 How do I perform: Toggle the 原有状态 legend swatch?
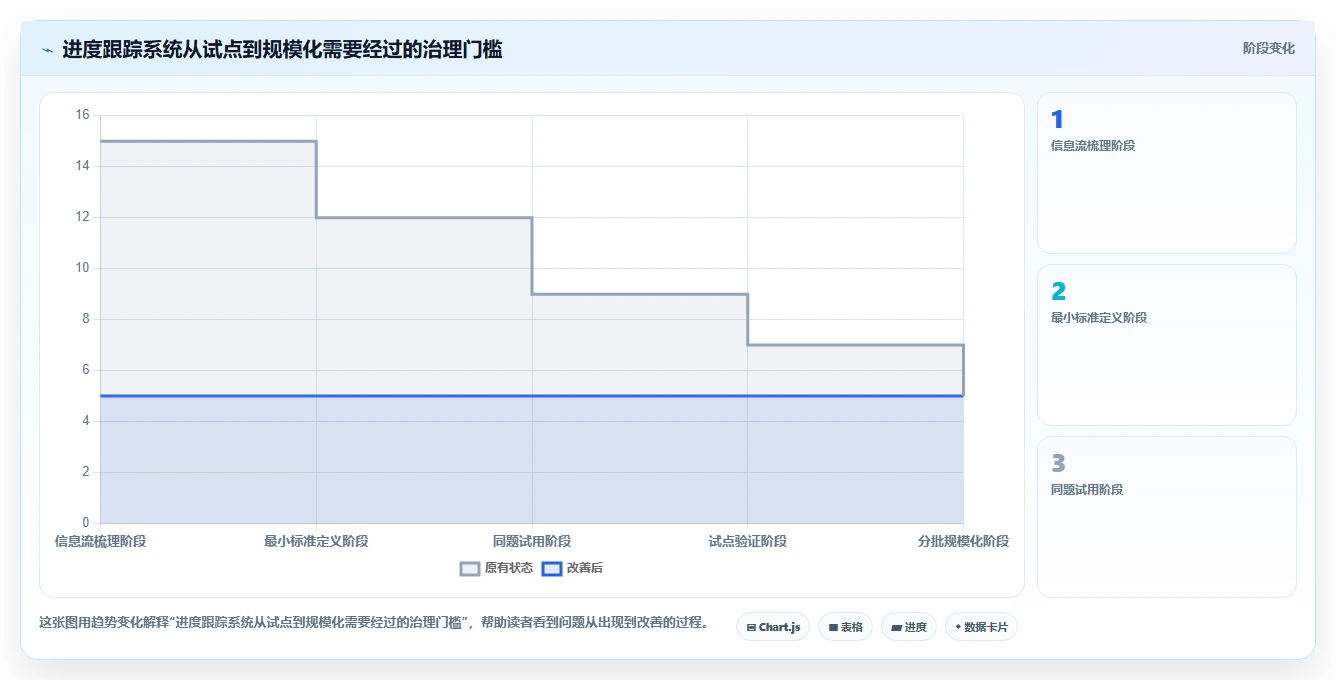470,568
